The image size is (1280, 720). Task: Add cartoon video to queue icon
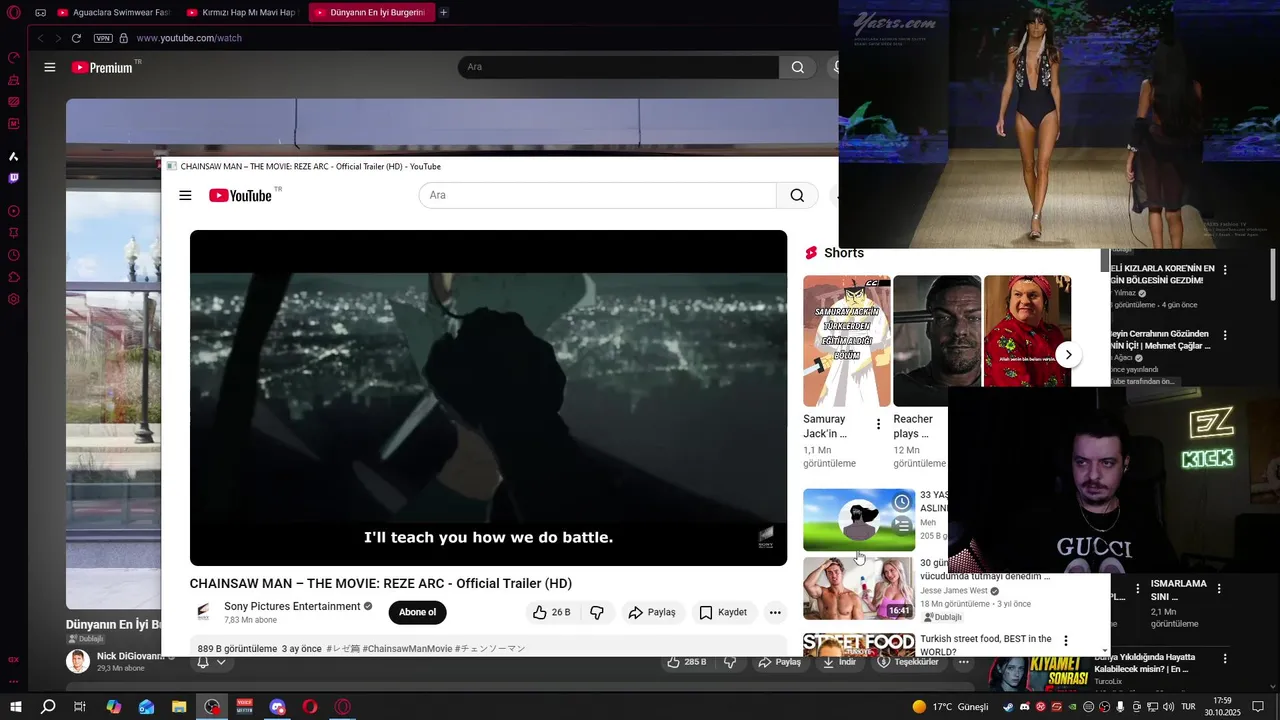(902, 524)
